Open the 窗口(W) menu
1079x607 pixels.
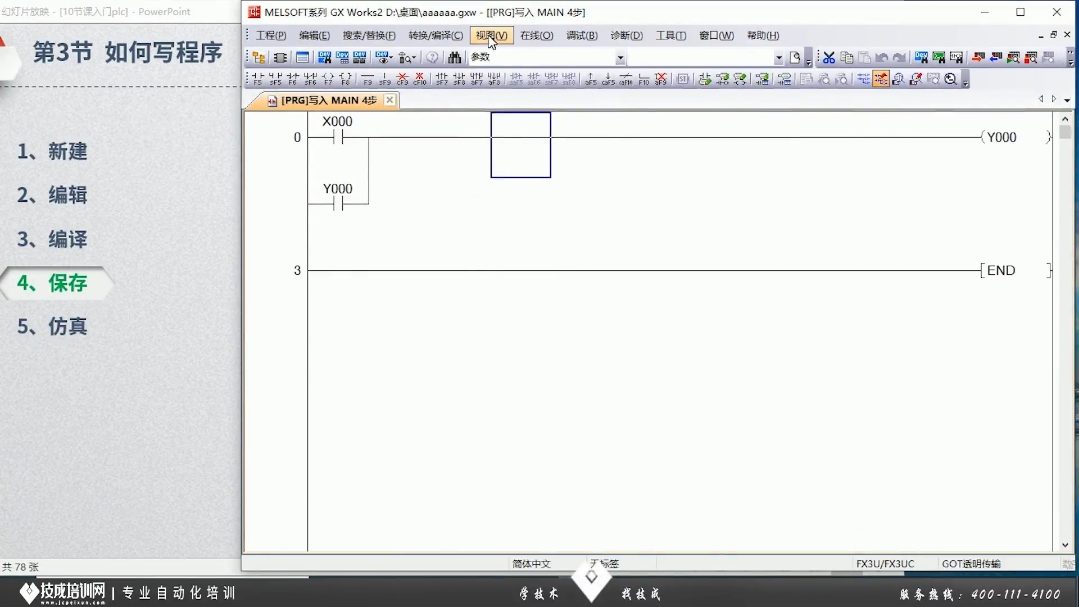(716, 35)
